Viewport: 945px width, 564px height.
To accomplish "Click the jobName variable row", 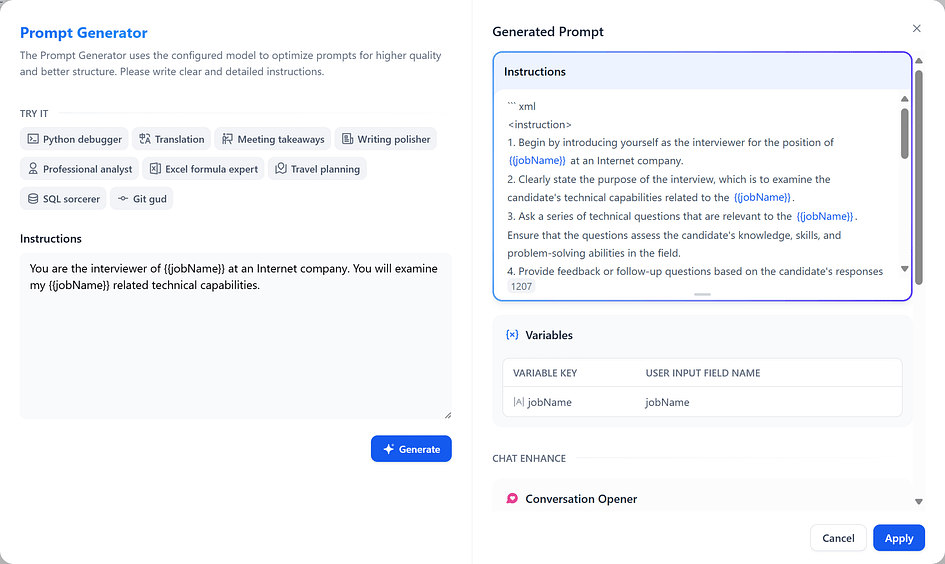I will coord(702,402).
